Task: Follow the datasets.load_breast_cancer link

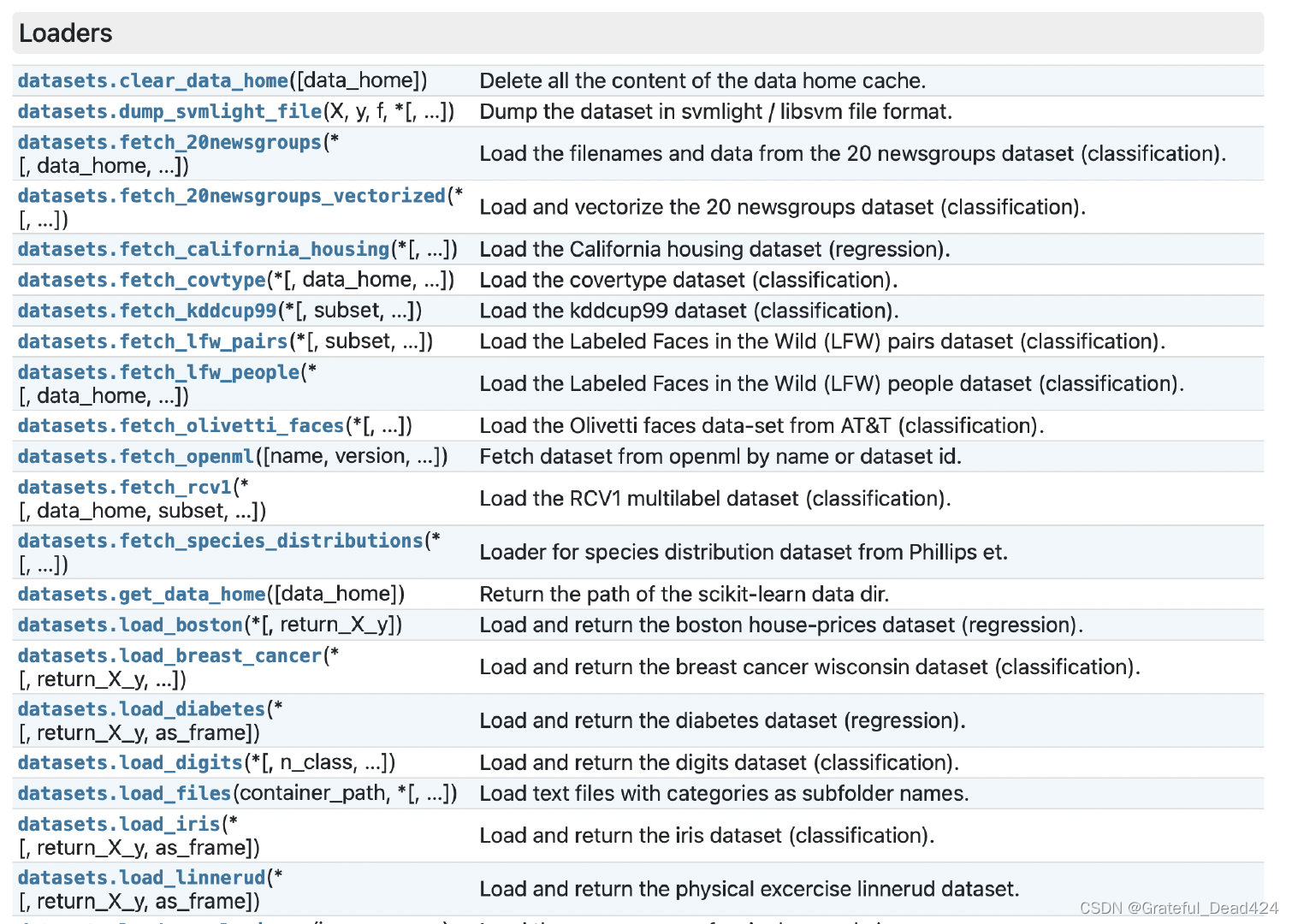Action: [x=169, y=656]
